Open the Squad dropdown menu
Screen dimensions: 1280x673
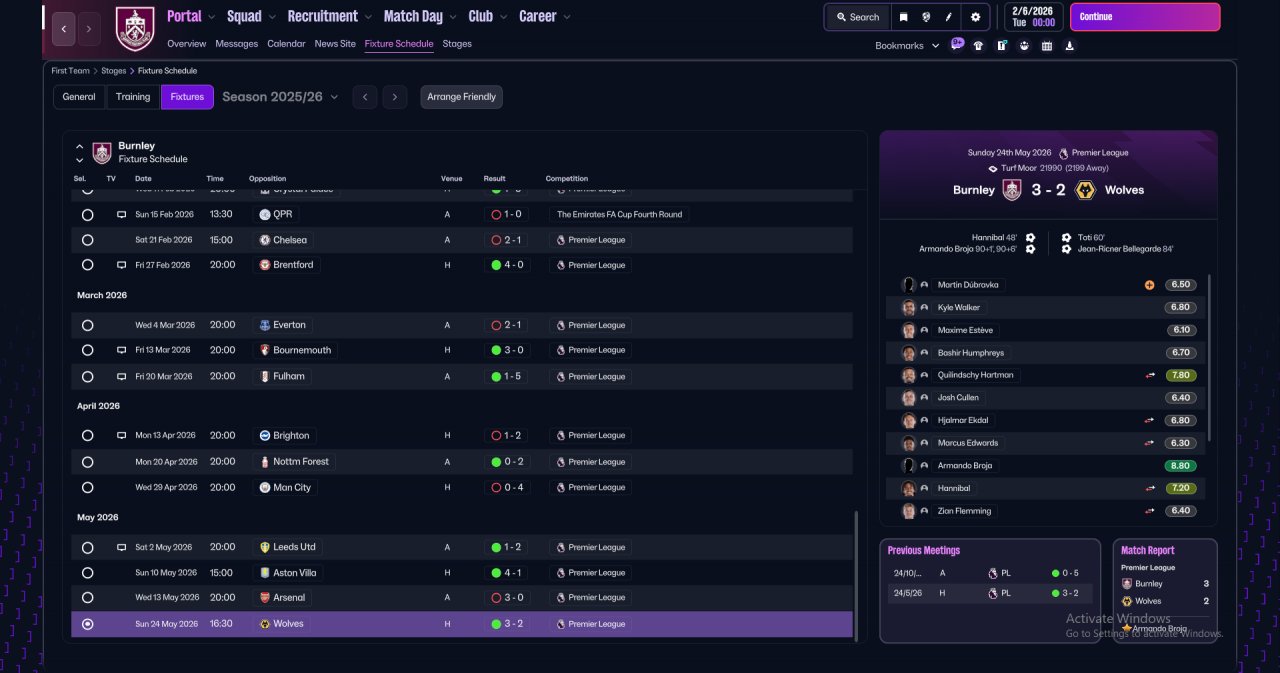pos(252,16)
